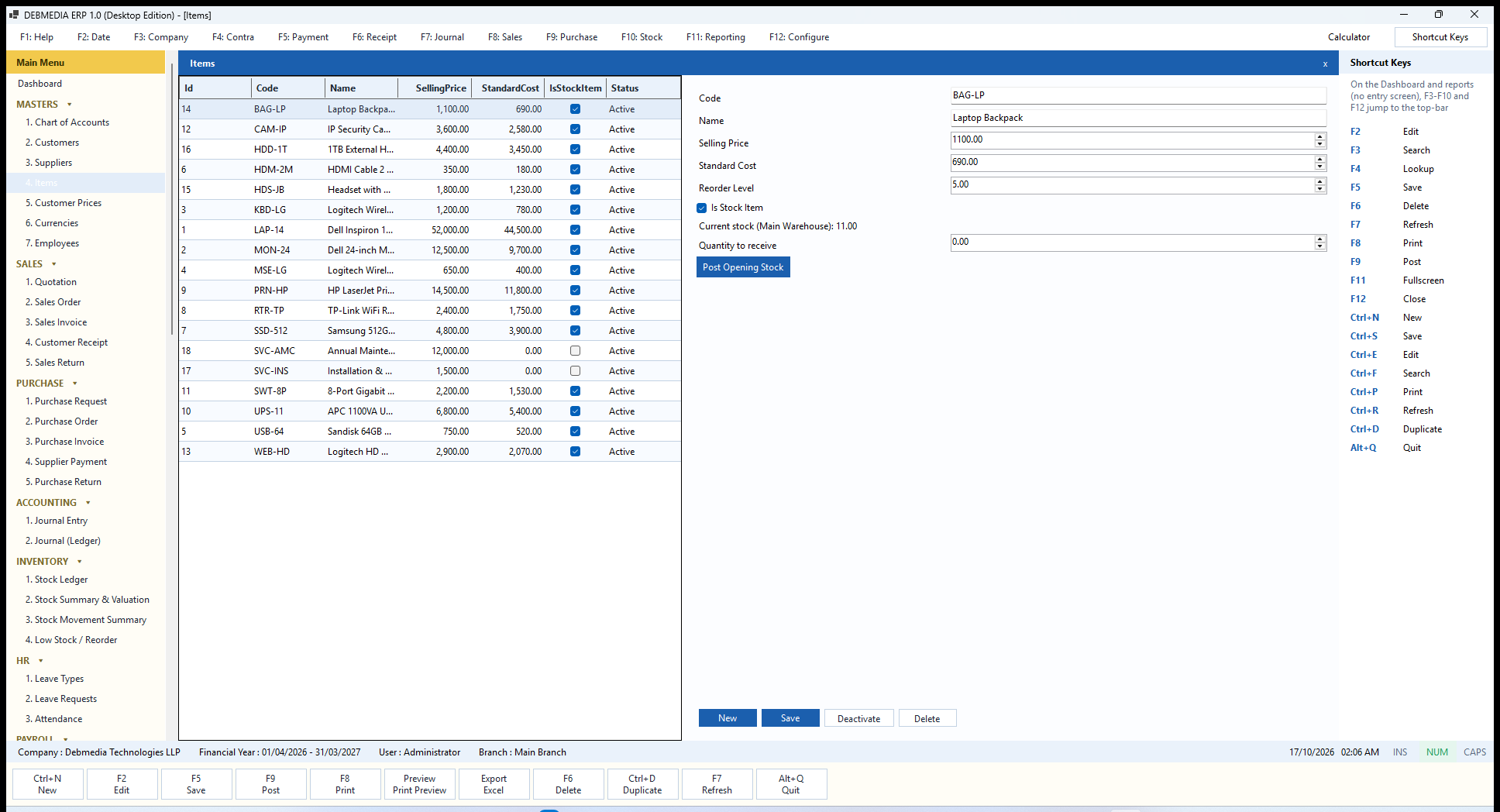
Task: Collapse the PURCHASE section arrow
Action: [x=75, y=384]
